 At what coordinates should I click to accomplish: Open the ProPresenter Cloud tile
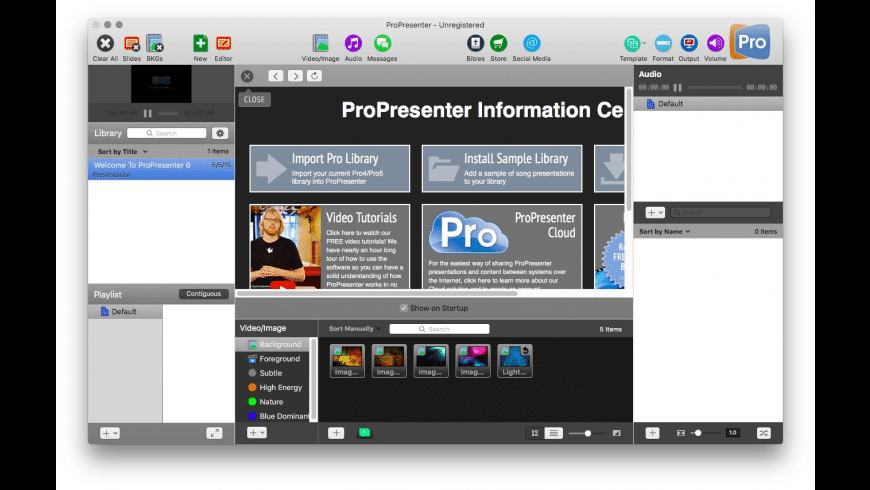502,246
